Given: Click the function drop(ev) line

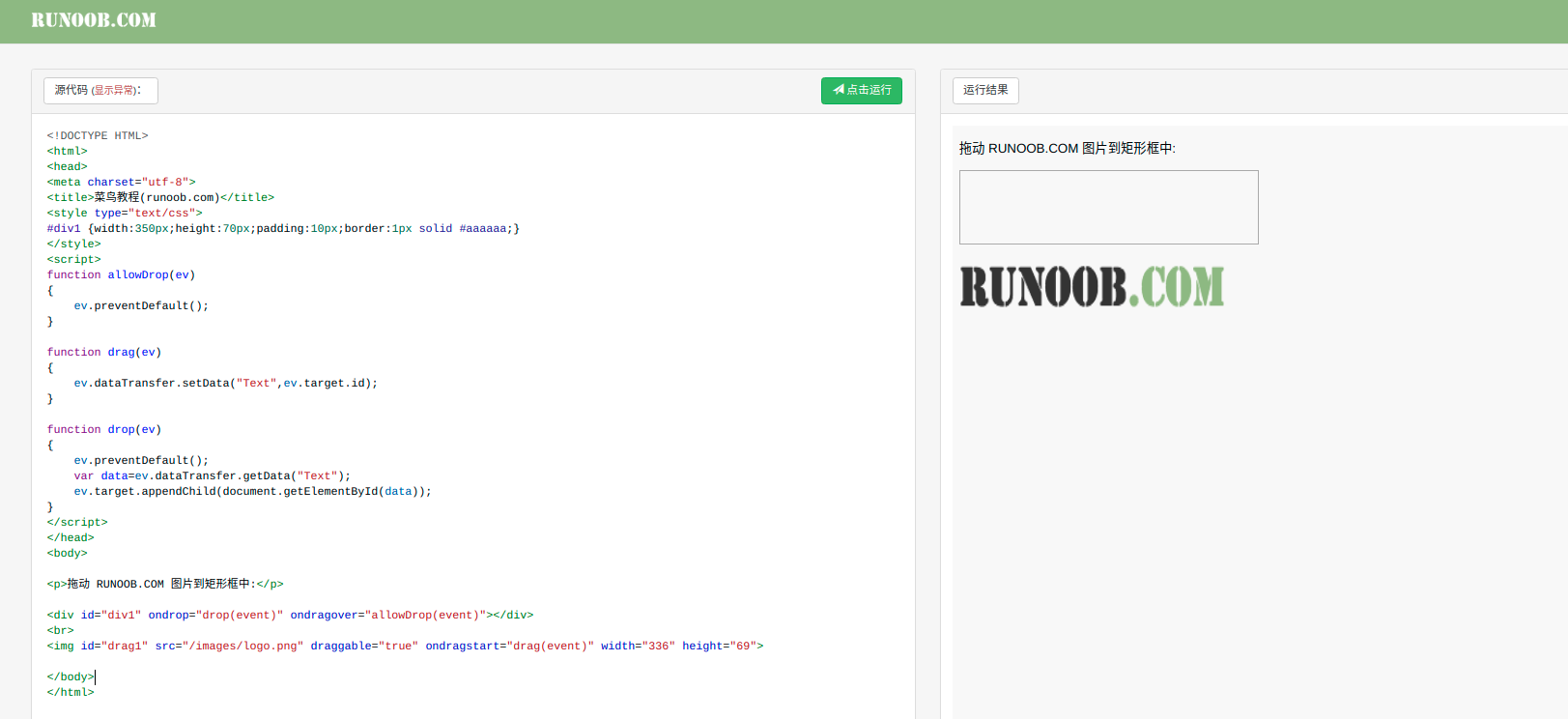Looking at the screenshot, I should pyautogui.click(x=104, y=429).
